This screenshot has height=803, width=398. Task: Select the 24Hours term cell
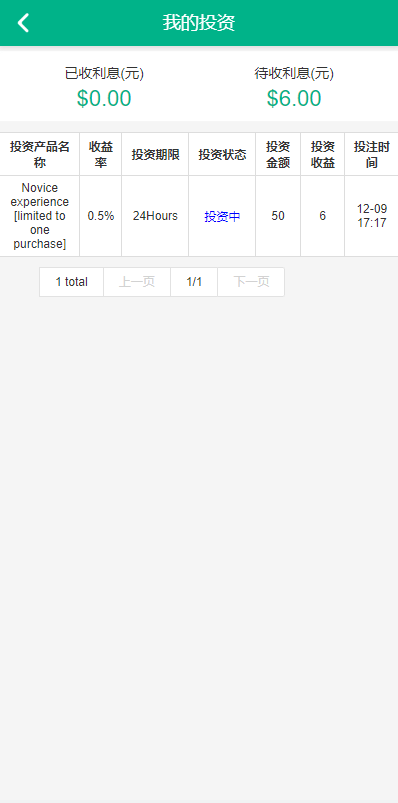[x=155, y=216]
